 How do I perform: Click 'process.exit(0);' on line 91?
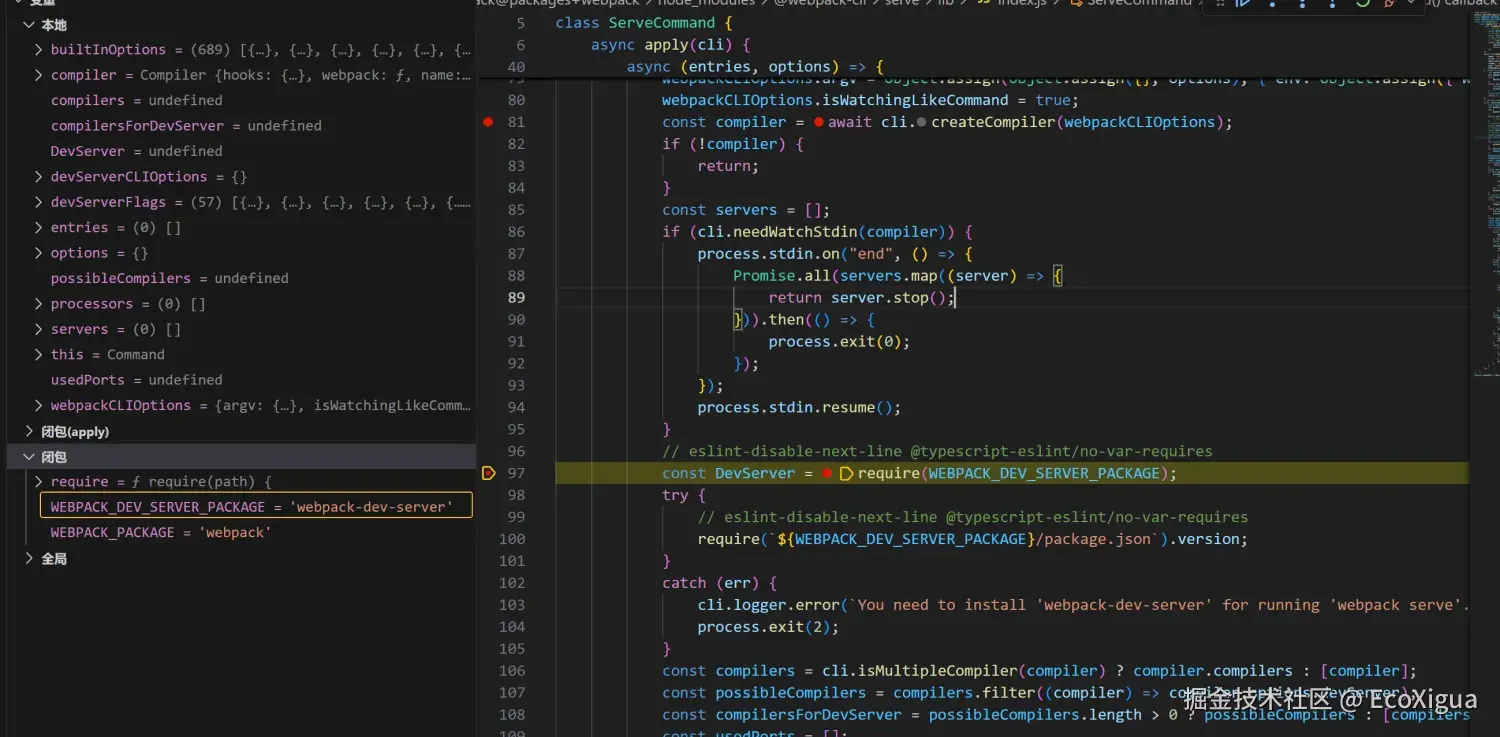(839, 342)
